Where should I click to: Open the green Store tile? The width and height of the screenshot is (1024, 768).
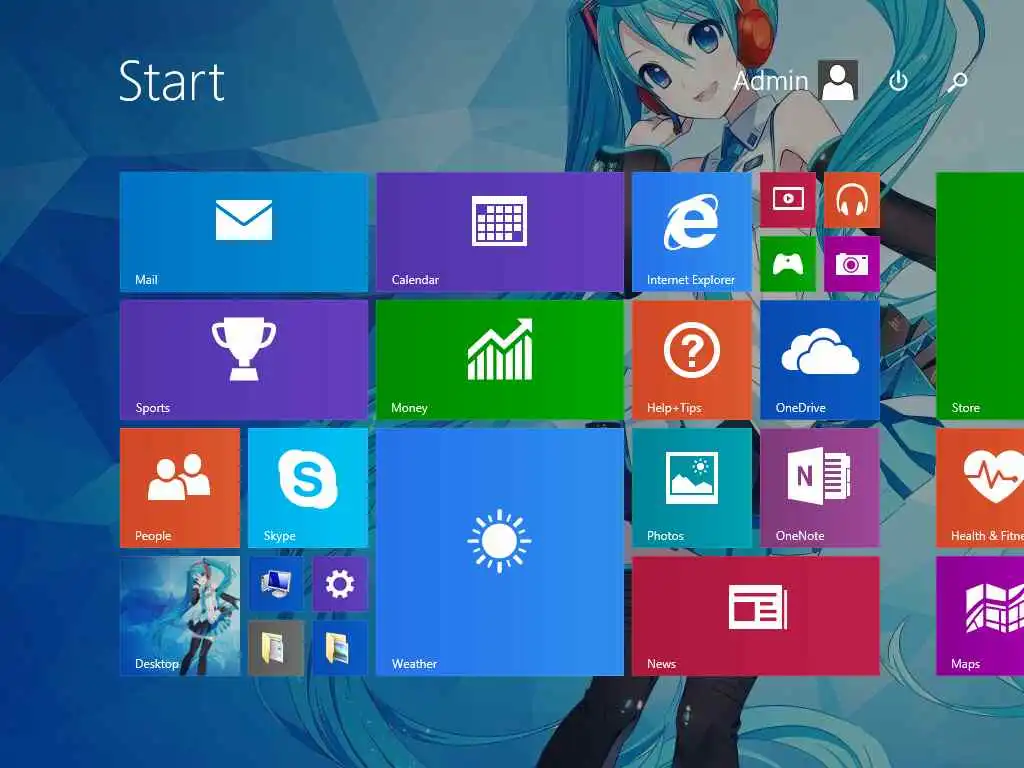pos(980,296)
